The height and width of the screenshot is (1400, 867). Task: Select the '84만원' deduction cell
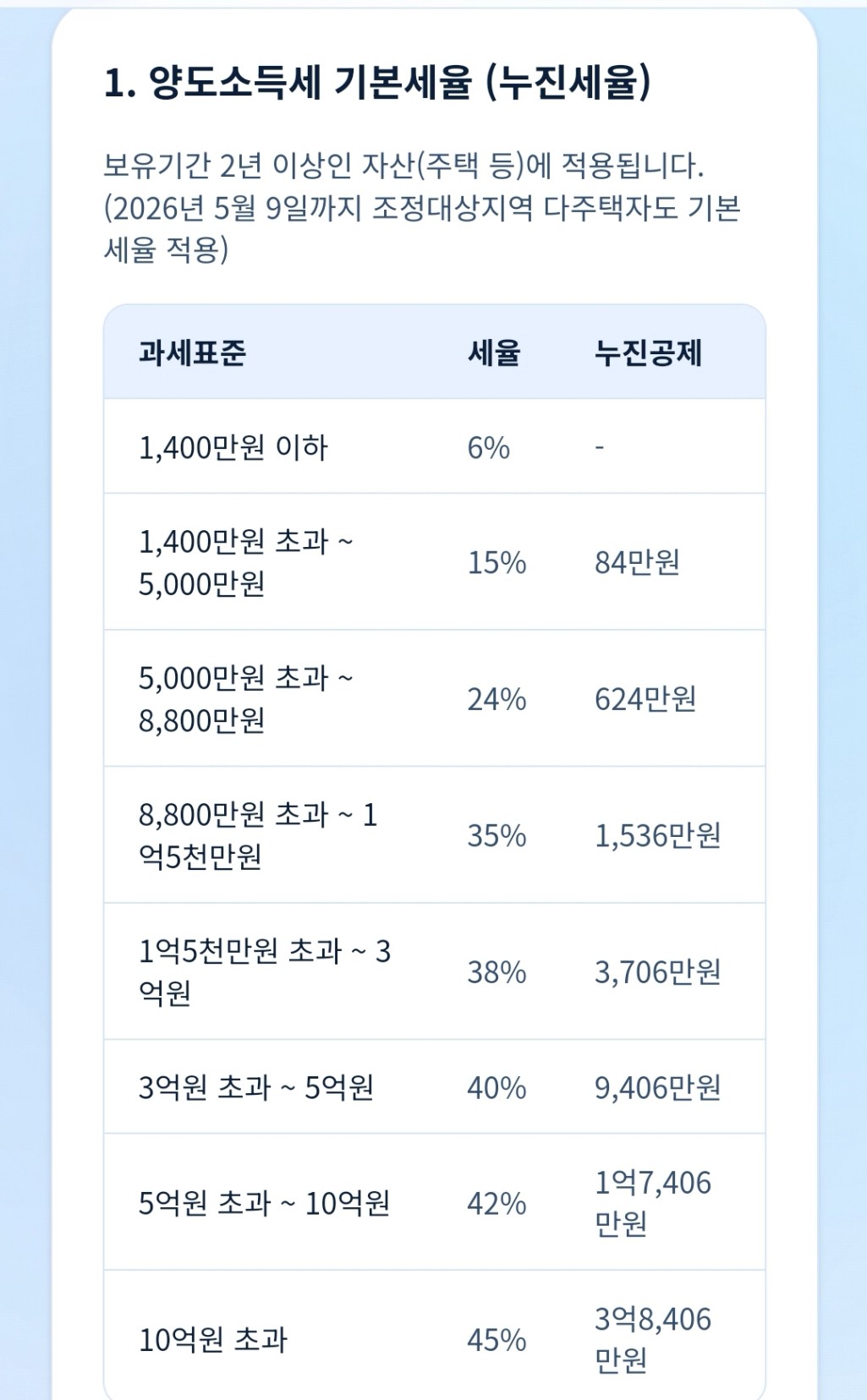[x=637, y=562]
